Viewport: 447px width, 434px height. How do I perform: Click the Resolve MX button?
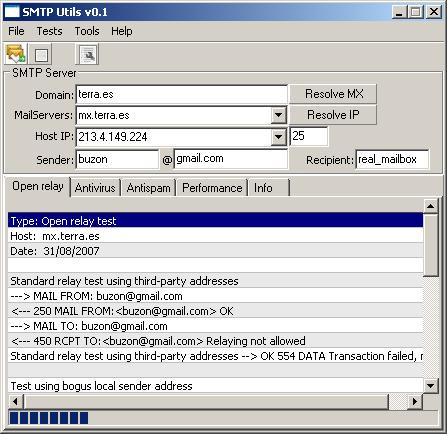click(x=333, y=94)
